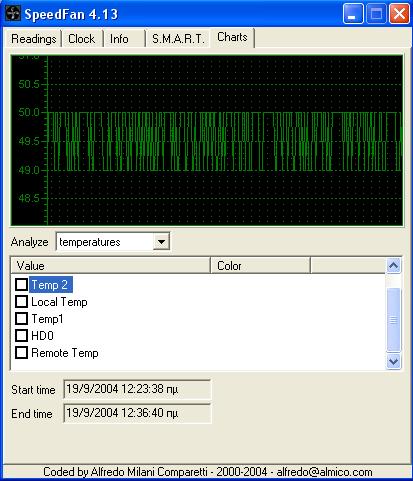Screen dimensions: 413x481
Task: Click the 48.5 axis label on chart
Action: (29, 198)
